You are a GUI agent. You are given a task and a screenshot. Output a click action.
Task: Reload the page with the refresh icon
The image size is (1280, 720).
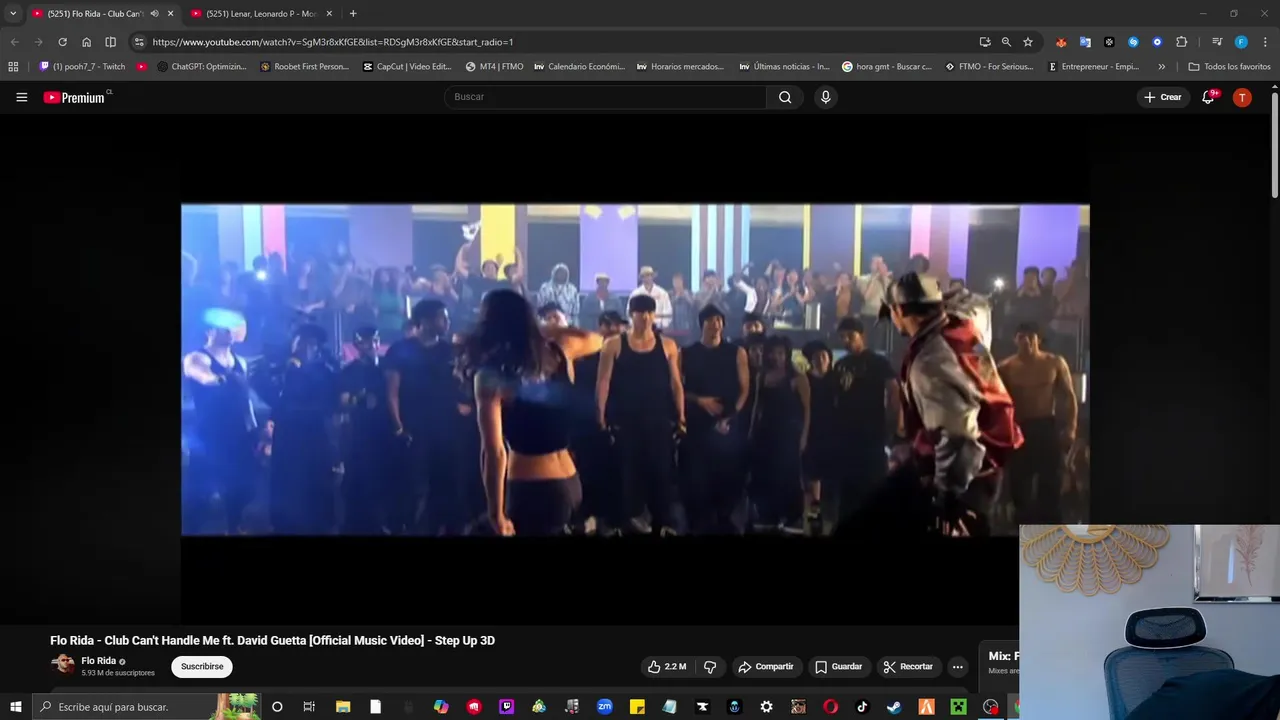click(x=62, y=42)
